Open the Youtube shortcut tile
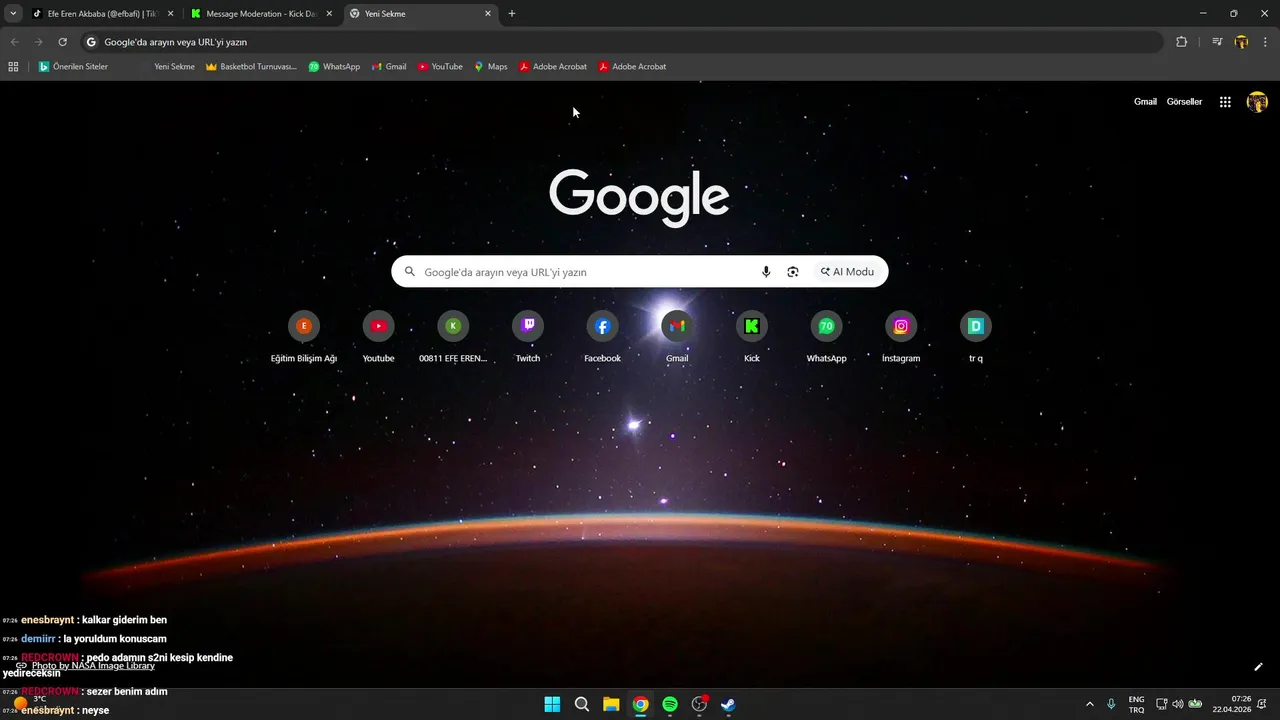Screen dimensions: 1280x720 point(378,337)
